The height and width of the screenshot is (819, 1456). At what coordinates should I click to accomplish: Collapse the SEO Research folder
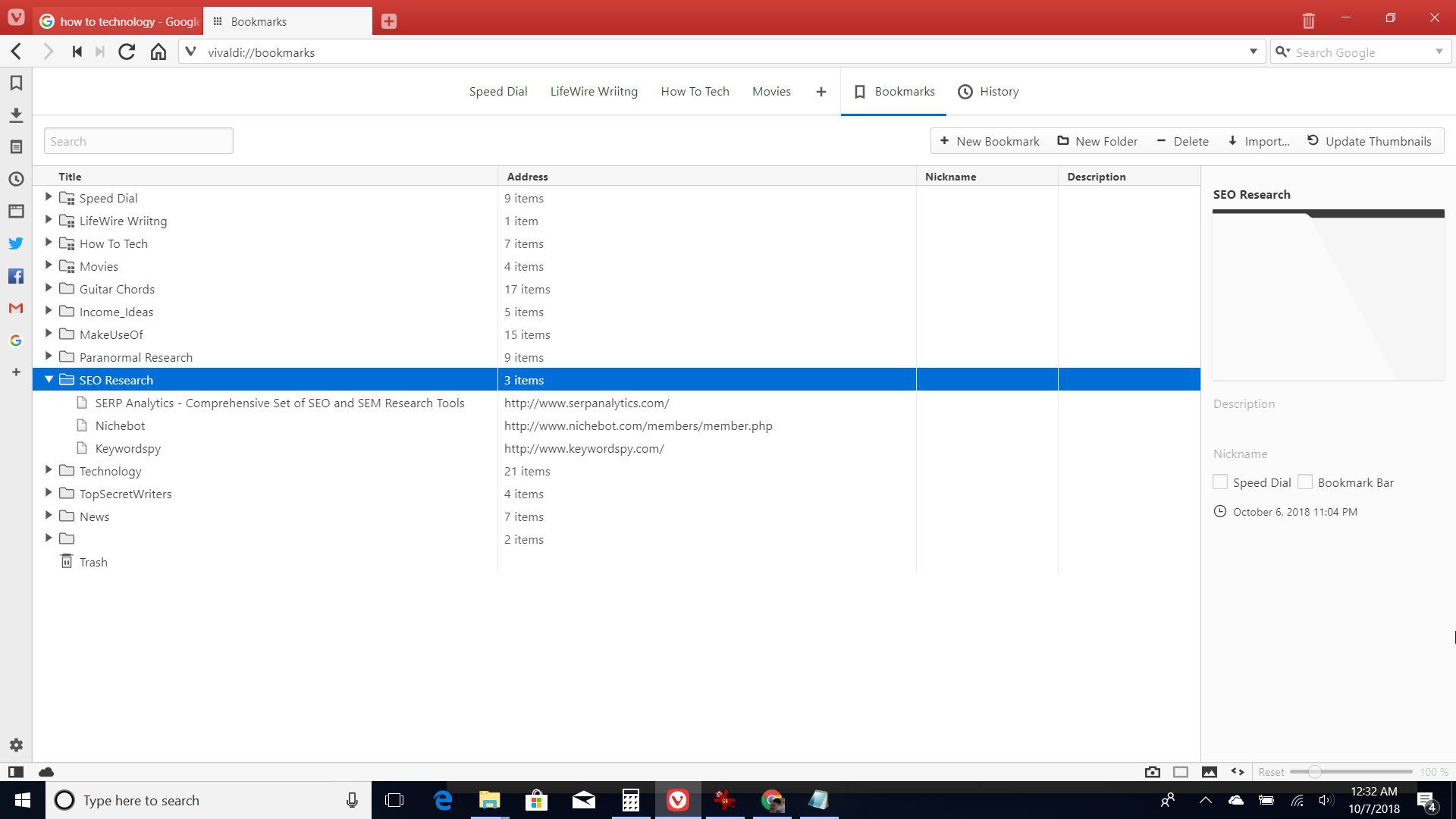click(x=48, y=379)
